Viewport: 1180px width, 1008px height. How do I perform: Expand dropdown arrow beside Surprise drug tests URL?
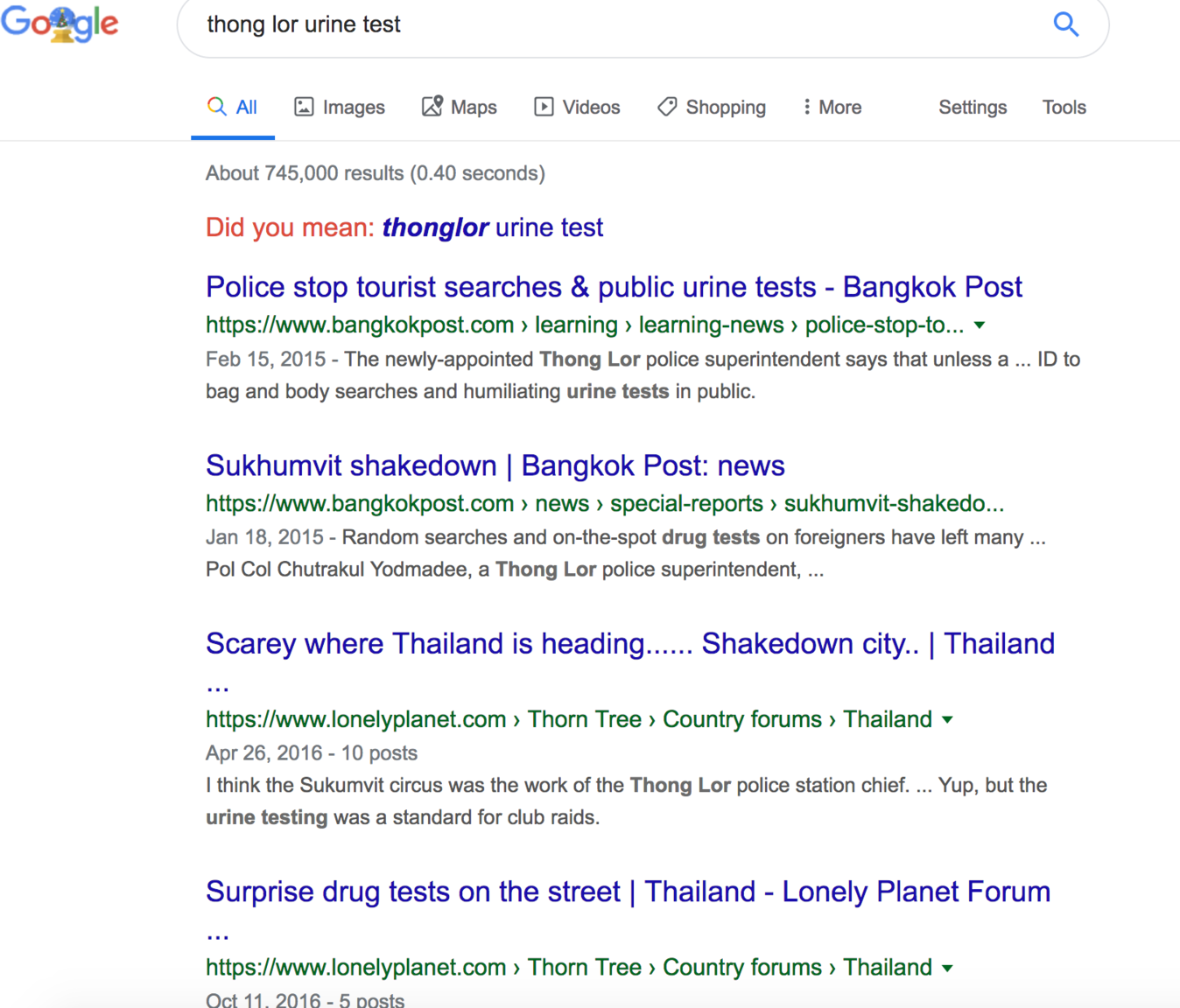(x=947, y=968)
